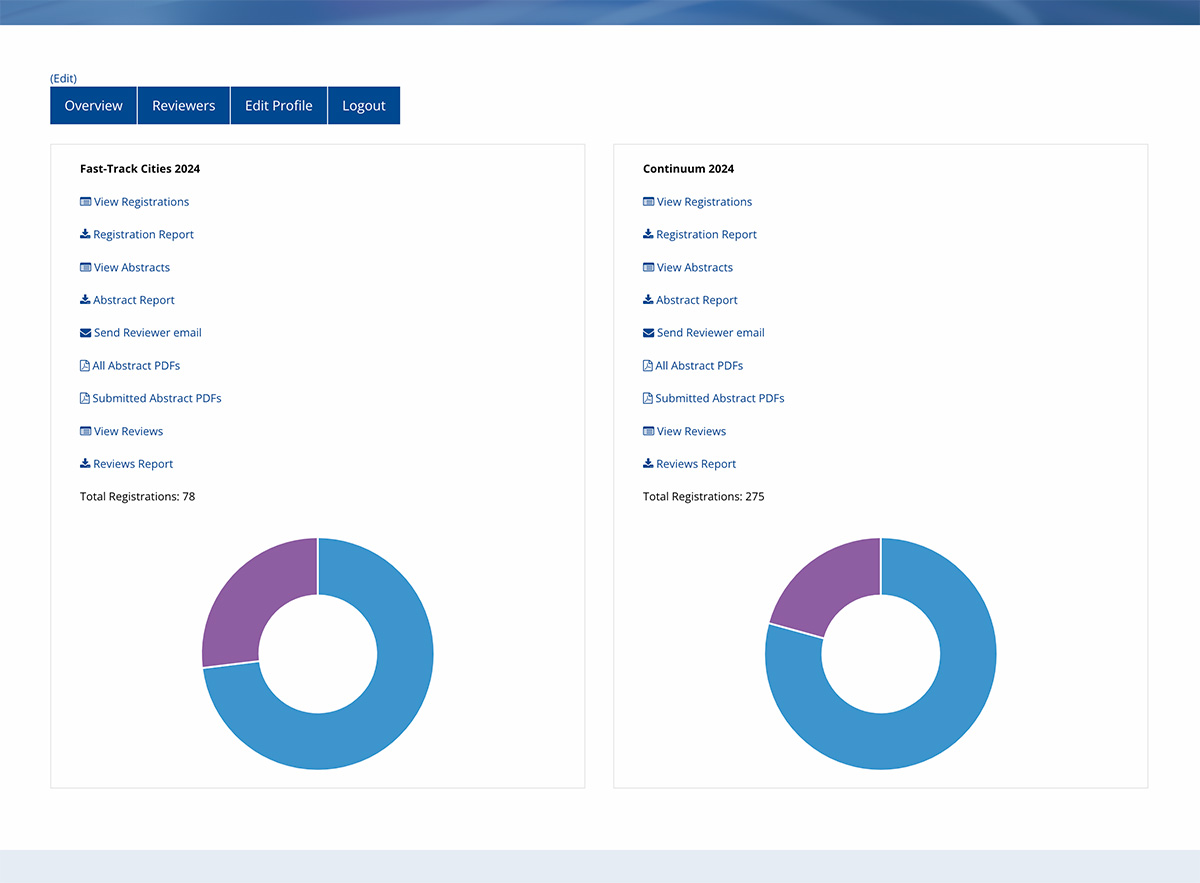Click table icon beside Continuum View Registrations
This screenshot has height=883, width=1200.
point(648,202)
